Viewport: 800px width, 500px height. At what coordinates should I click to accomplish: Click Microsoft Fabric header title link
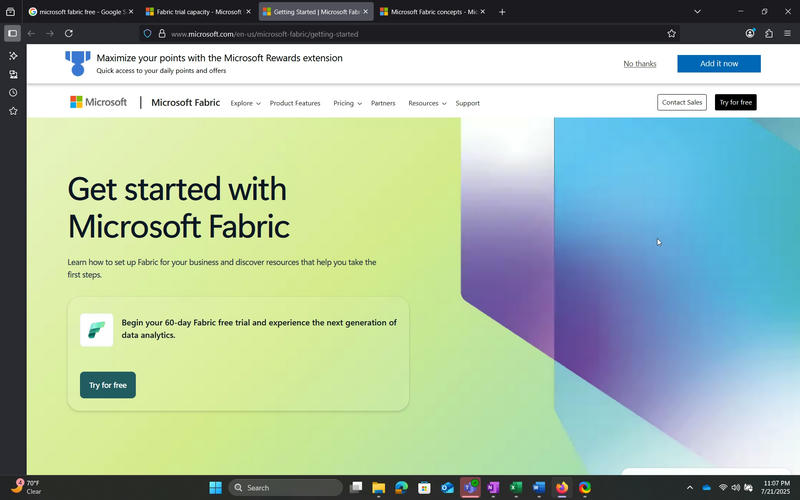(186, 103)
